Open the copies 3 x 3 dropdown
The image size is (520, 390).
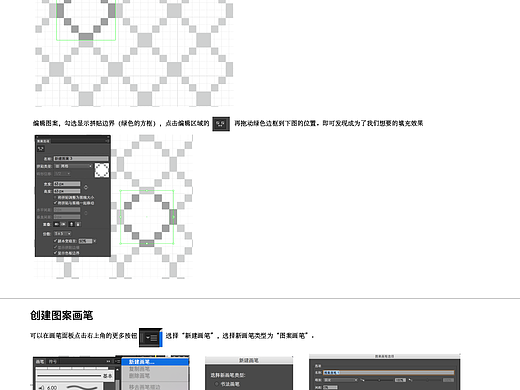[63, 234]
